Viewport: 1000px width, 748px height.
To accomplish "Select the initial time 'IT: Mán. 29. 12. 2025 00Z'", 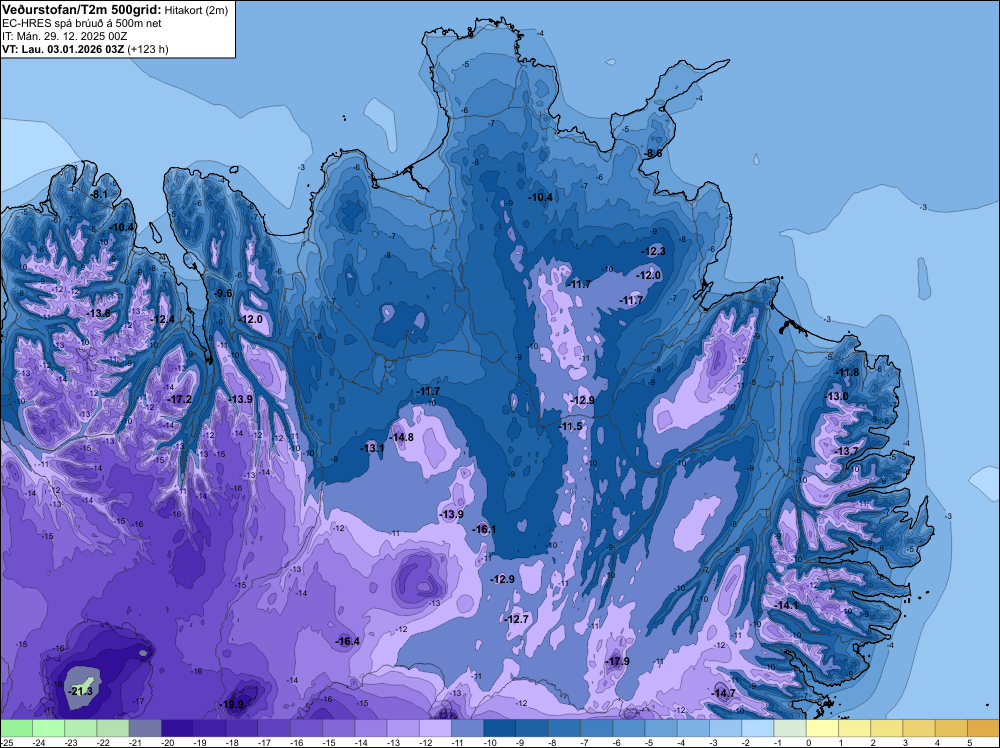I will (64, 36).
